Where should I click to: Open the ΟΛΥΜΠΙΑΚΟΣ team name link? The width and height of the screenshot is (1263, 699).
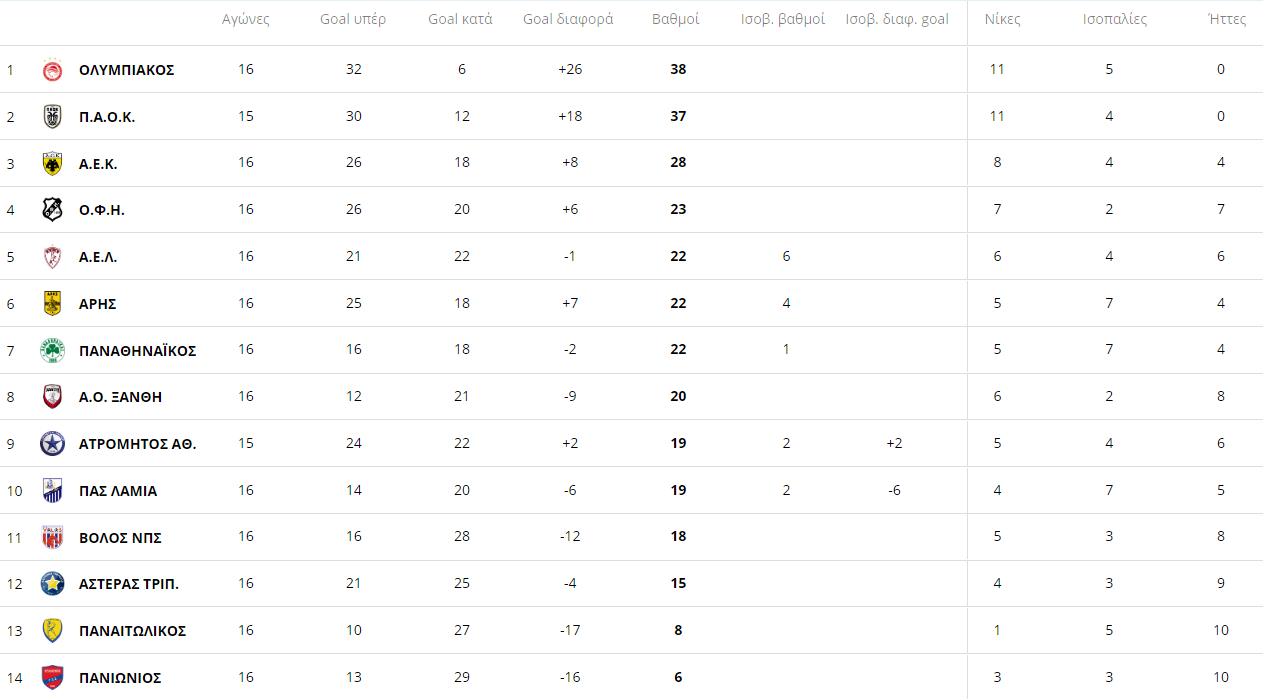click(126, 70)
